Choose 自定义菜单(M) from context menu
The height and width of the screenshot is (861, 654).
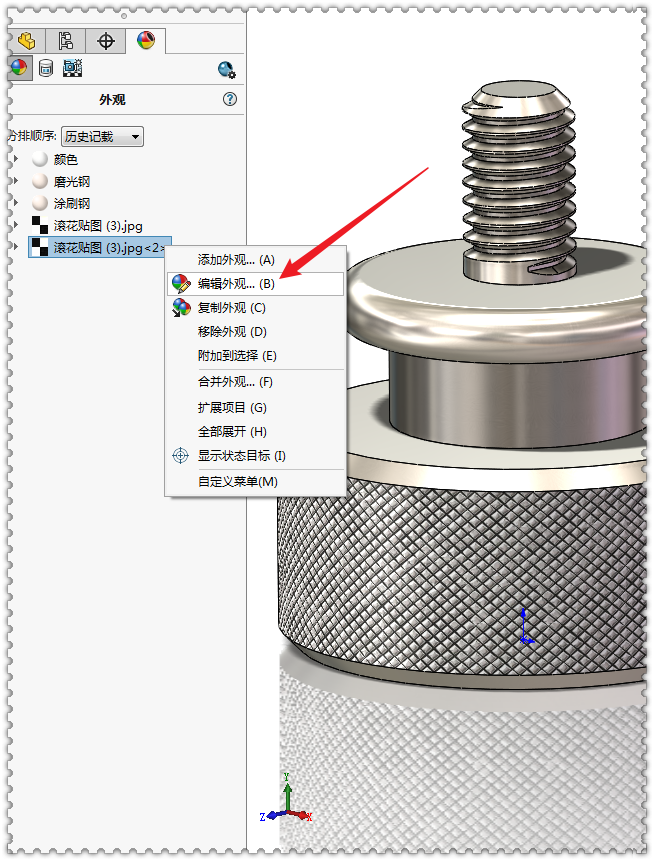(255, 482)
